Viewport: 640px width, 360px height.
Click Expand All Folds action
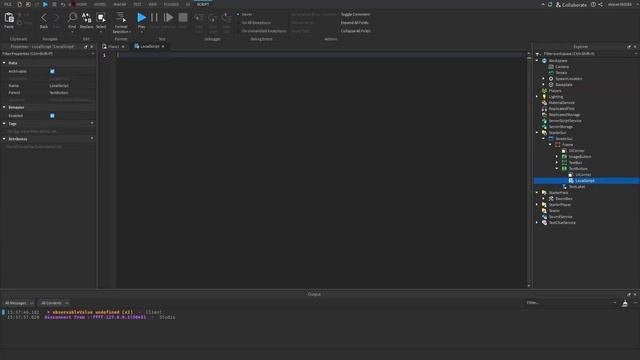point(354,23)
